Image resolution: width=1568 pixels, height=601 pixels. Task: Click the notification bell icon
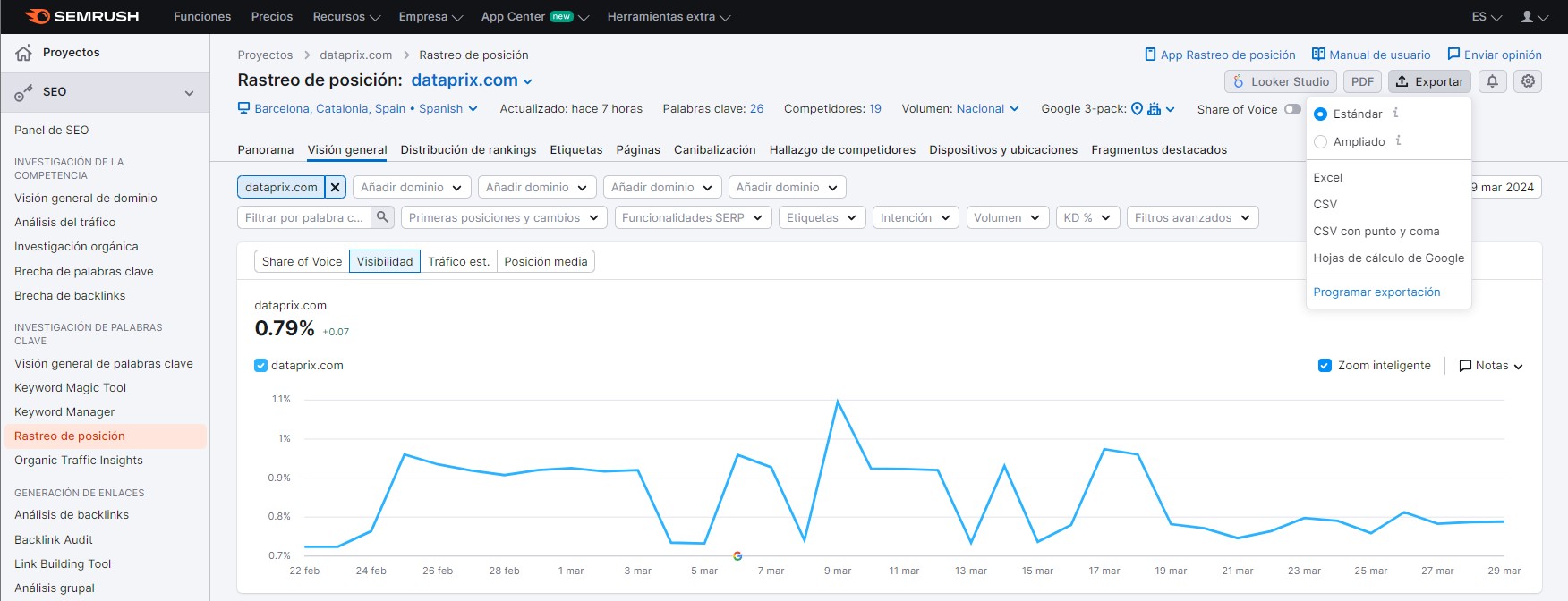pos(1492,81)
